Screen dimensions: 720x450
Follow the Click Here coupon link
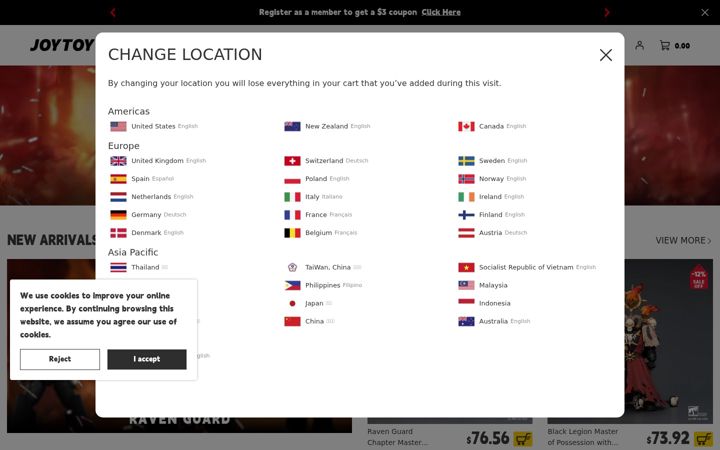441,12
